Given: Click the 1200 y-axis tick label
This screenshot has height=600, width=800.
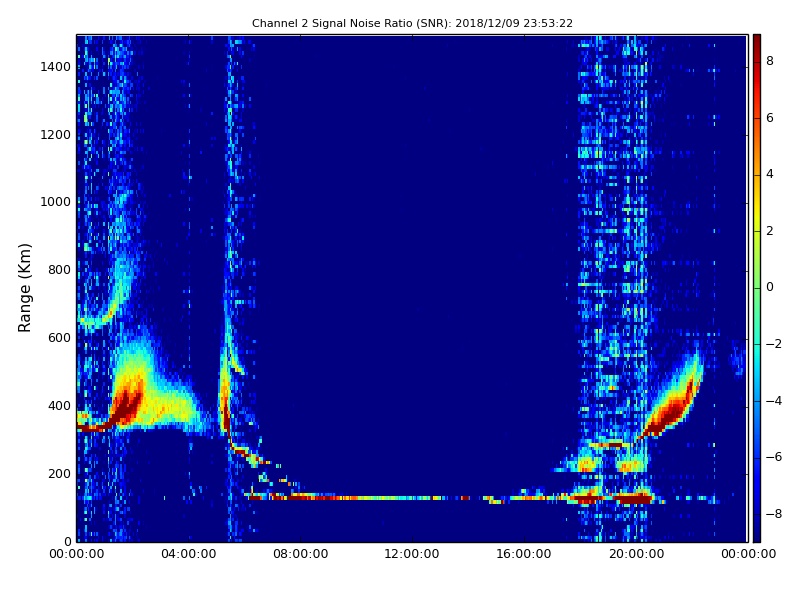Looking at the screenshot, I should click(56, 135).
